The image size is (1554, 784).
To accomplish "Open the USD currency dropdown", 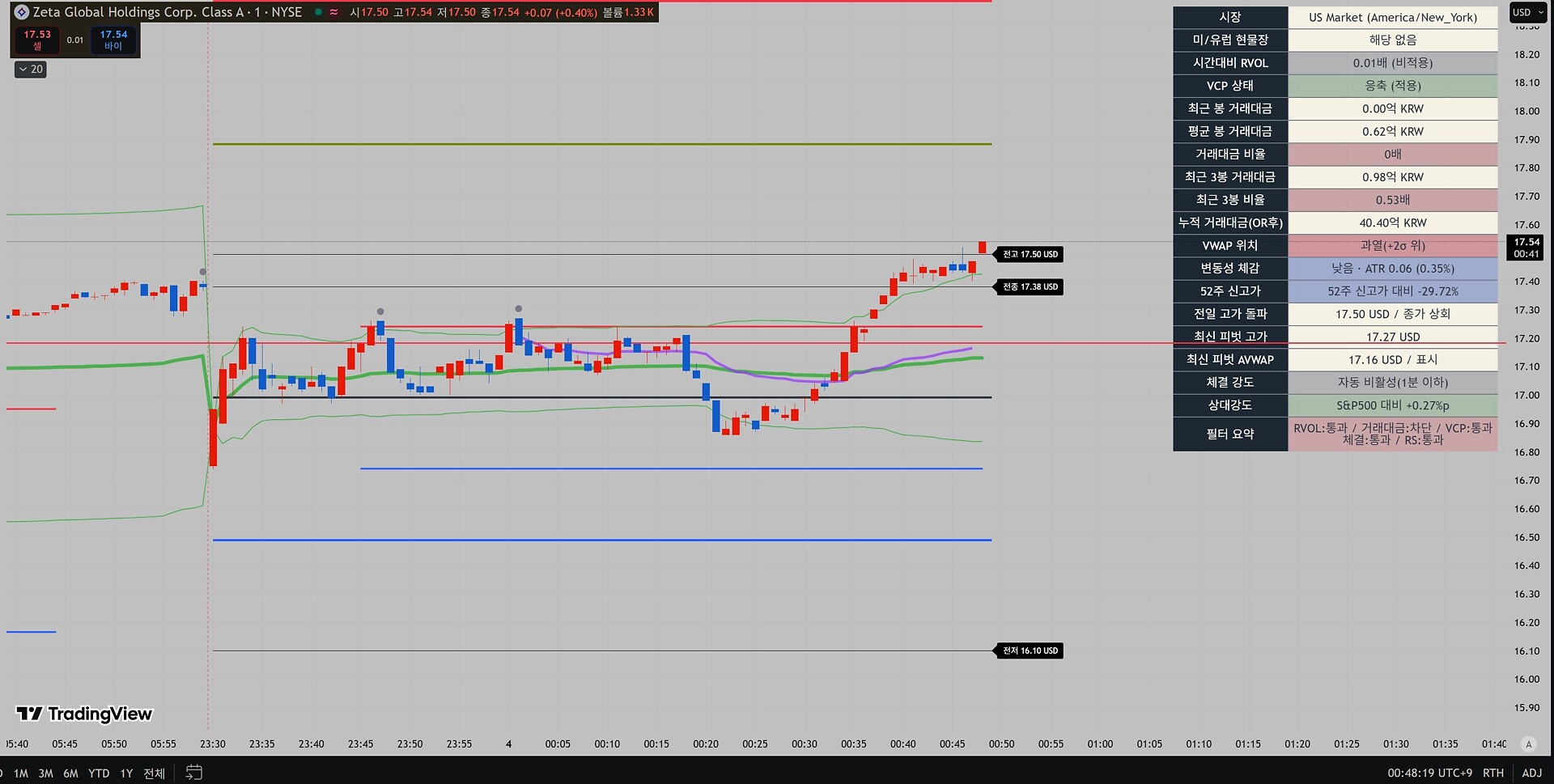I will click(1528, 12).
